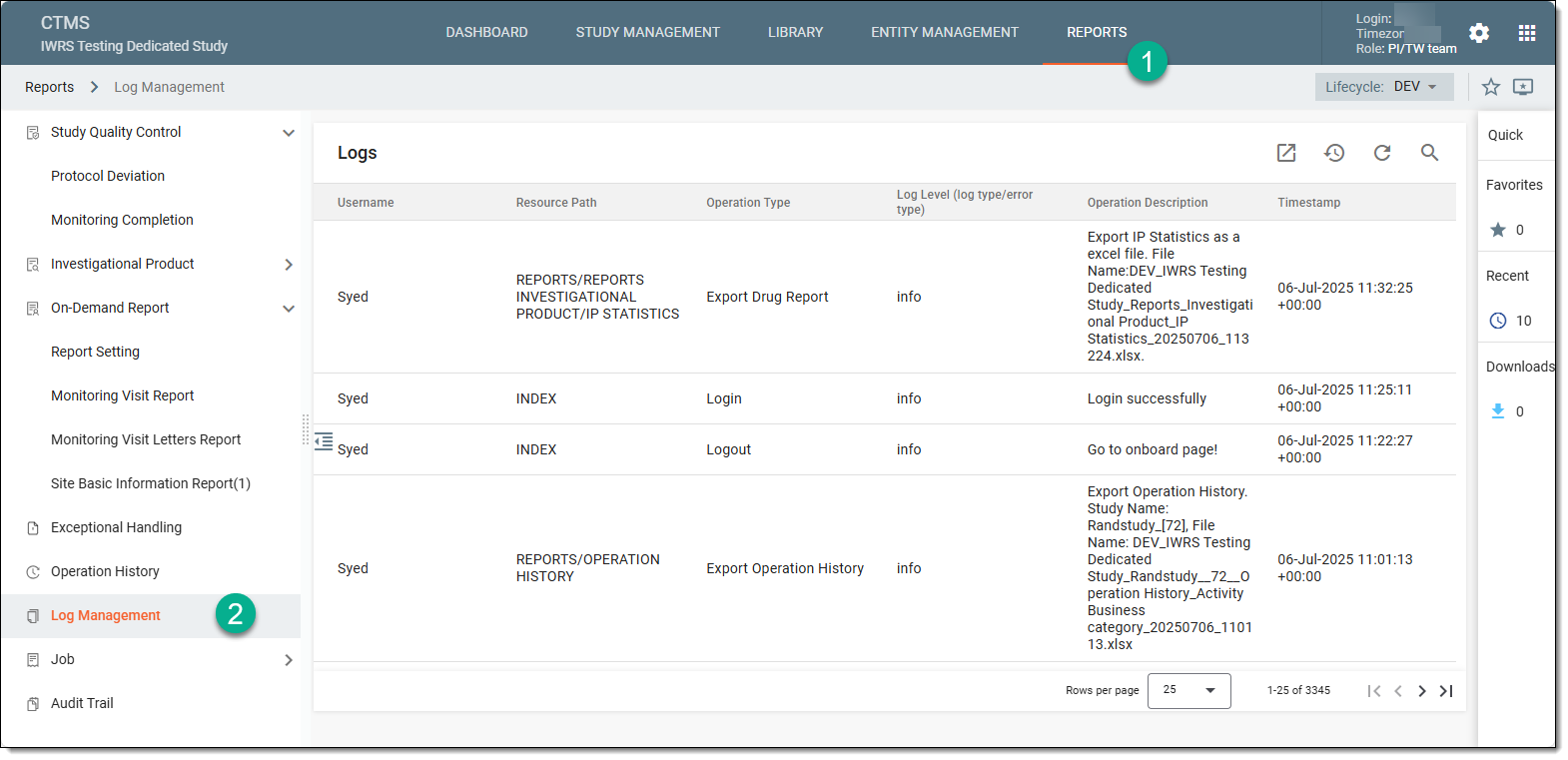Expand the Investigational Product chevron

pyautogui.click(x=289, y=264)
